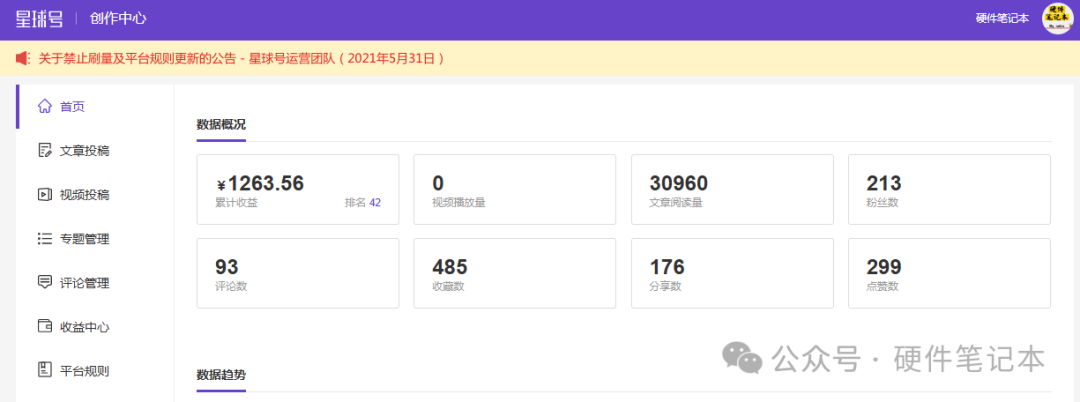Click the 创作中心 header title

point(118,18)
